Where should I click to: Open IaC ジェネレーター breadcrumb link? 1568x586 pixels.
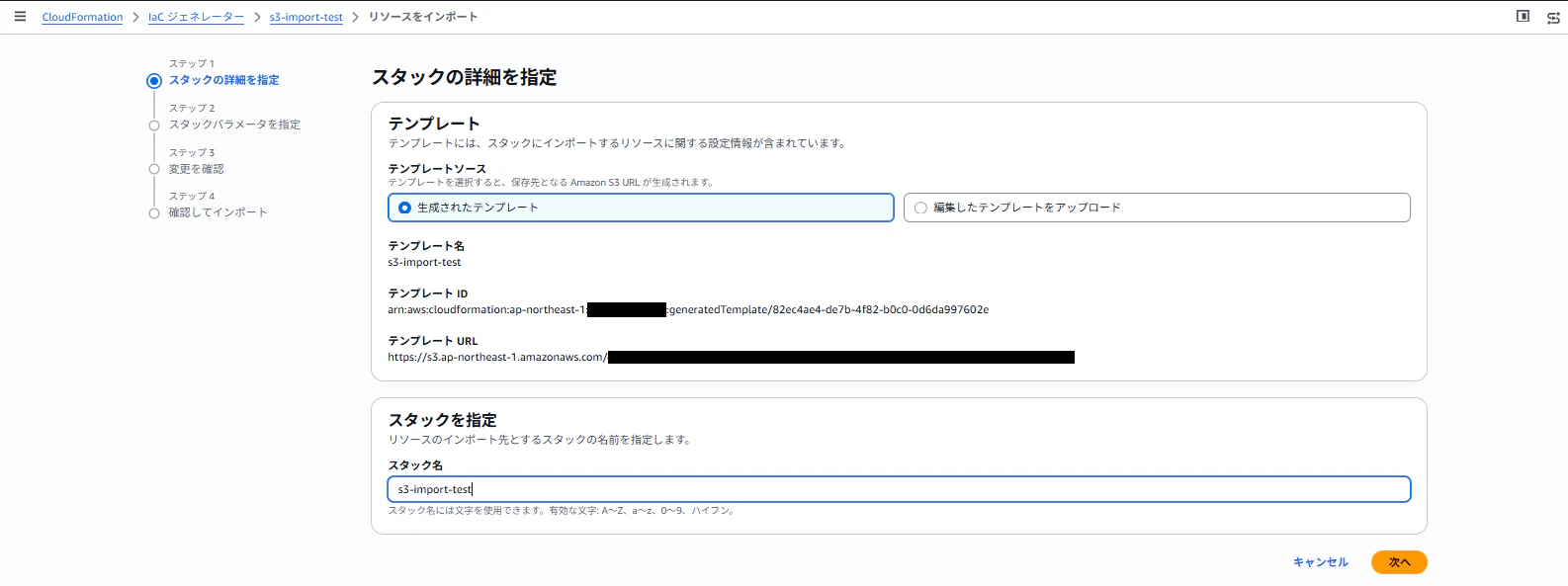pyautogui.click(x=196, y=18)
